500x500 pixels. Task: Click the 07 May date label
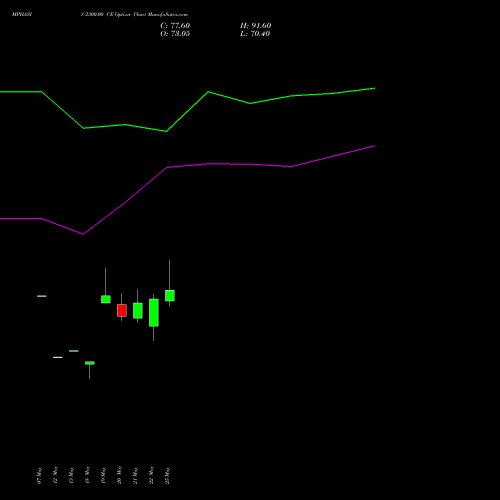(x=39, y=476)
